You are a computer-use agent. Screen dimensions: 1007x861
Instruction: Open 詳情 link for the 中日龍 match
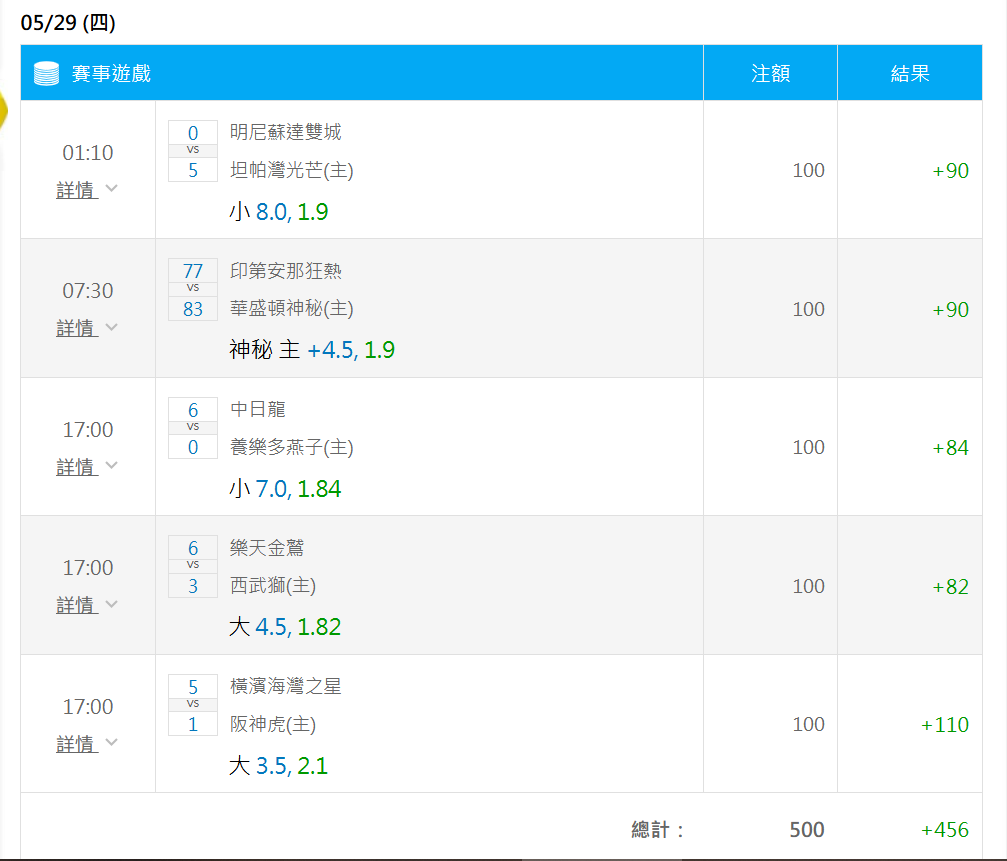tap(77, 467)
